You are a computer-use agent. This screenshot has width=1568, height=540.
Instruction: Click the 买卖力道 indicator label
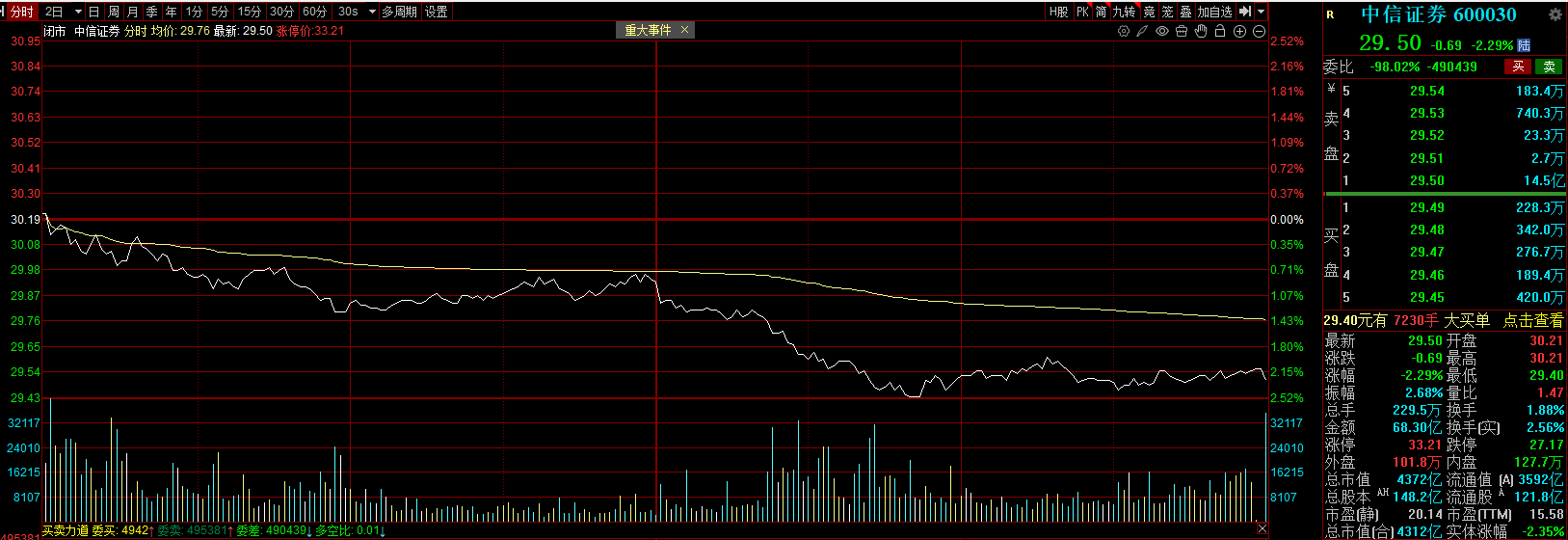[x=65, y=530]
